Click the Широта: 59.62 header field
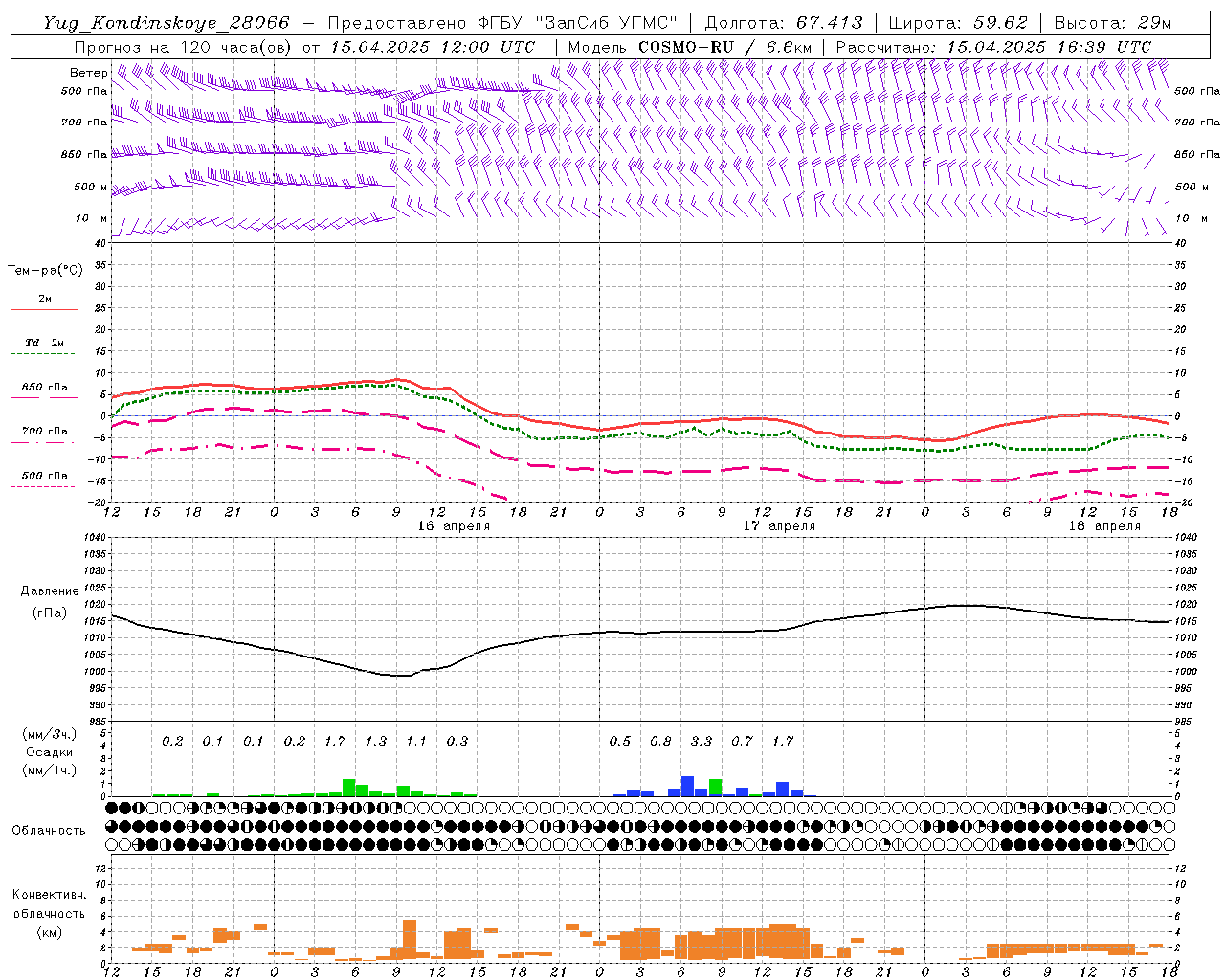 [958, 23]
